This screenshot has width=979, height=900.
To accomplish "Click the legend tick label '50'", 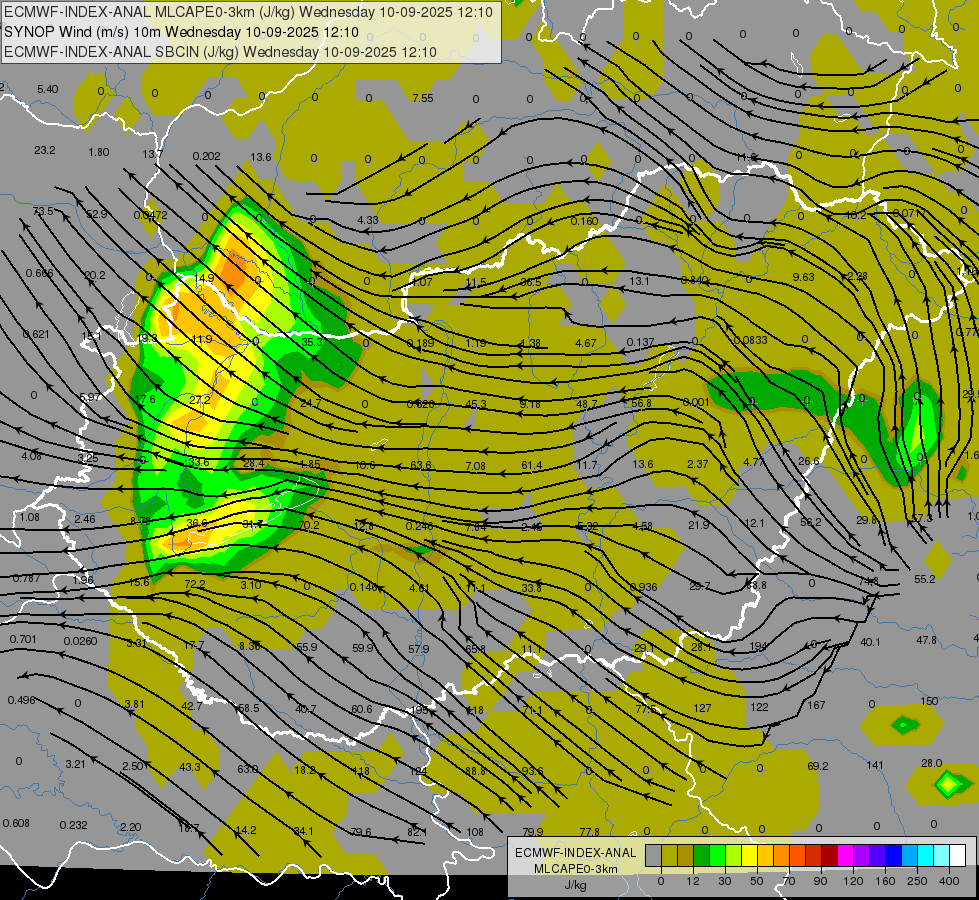I will (x=757, y=881).
